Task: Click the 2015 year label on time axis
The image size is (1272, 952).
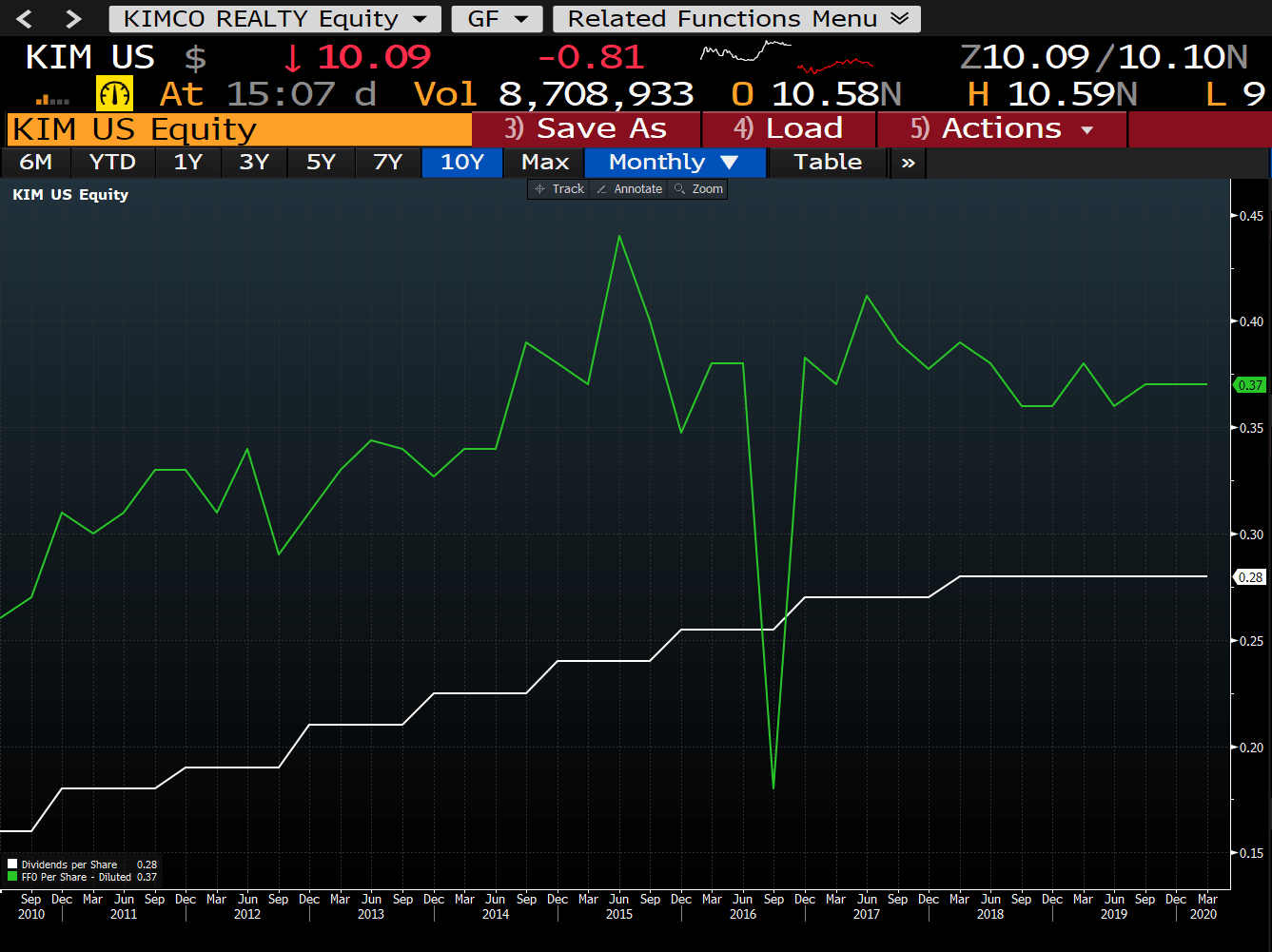Action: (619, 914)
